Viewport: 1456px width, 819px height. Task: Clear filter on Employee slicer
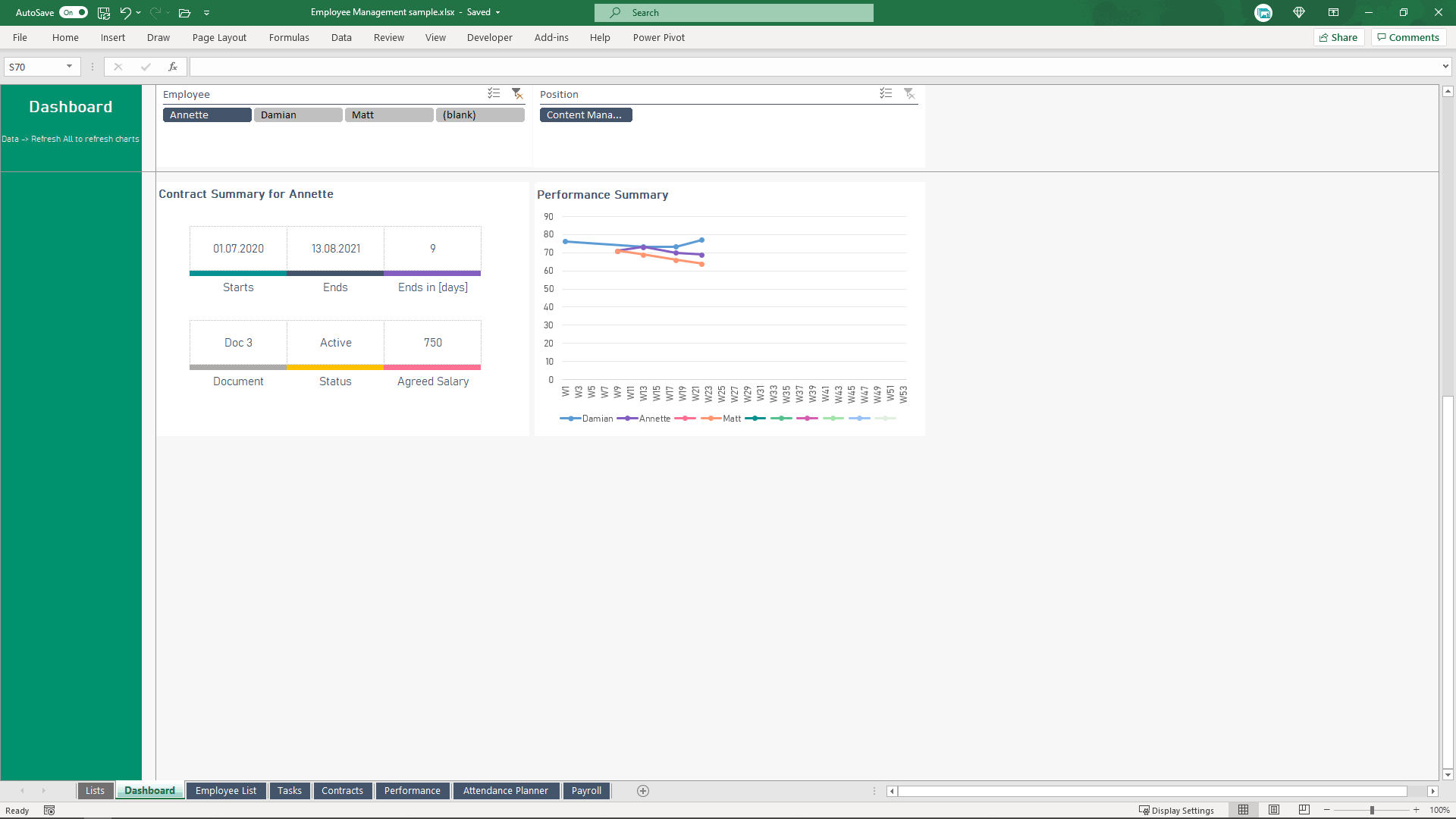tap(517, 93)
